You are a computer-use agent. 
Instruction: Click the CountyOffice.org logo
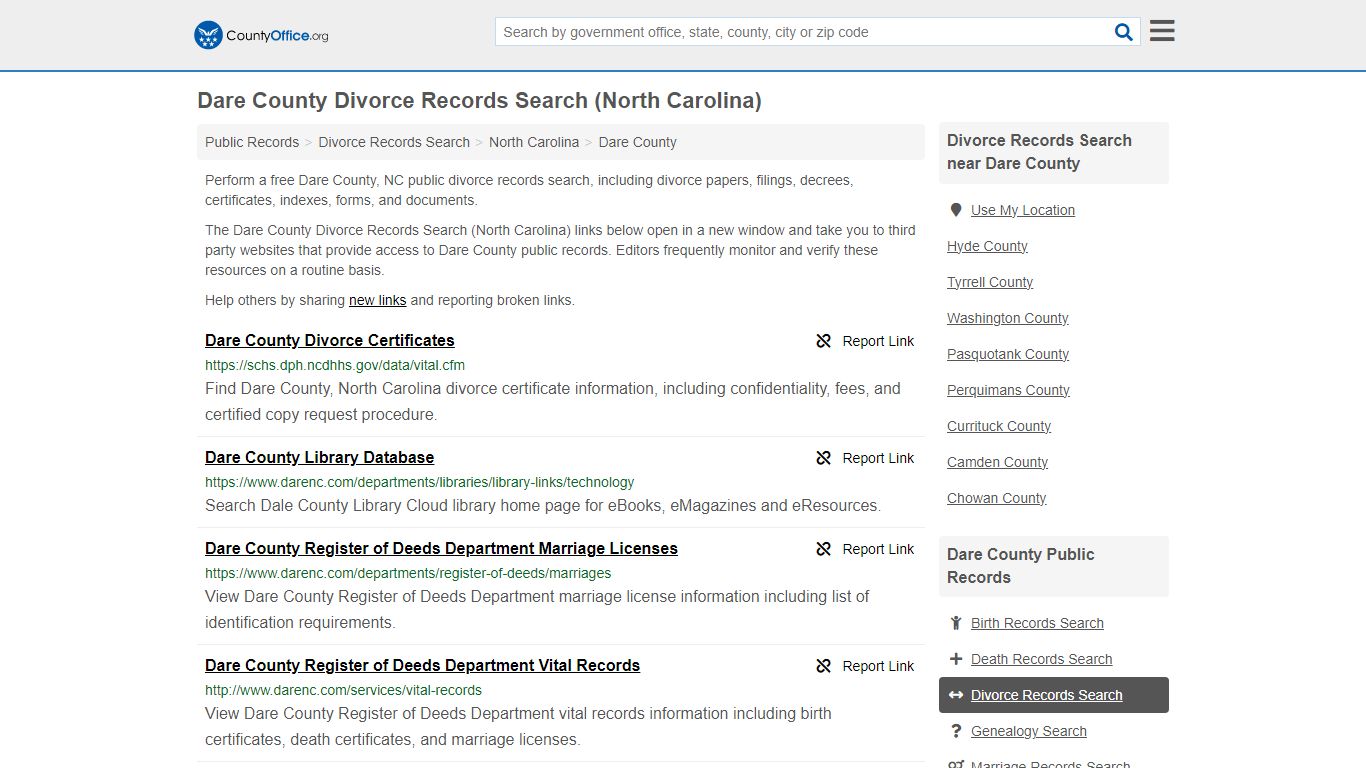(261, 35)
